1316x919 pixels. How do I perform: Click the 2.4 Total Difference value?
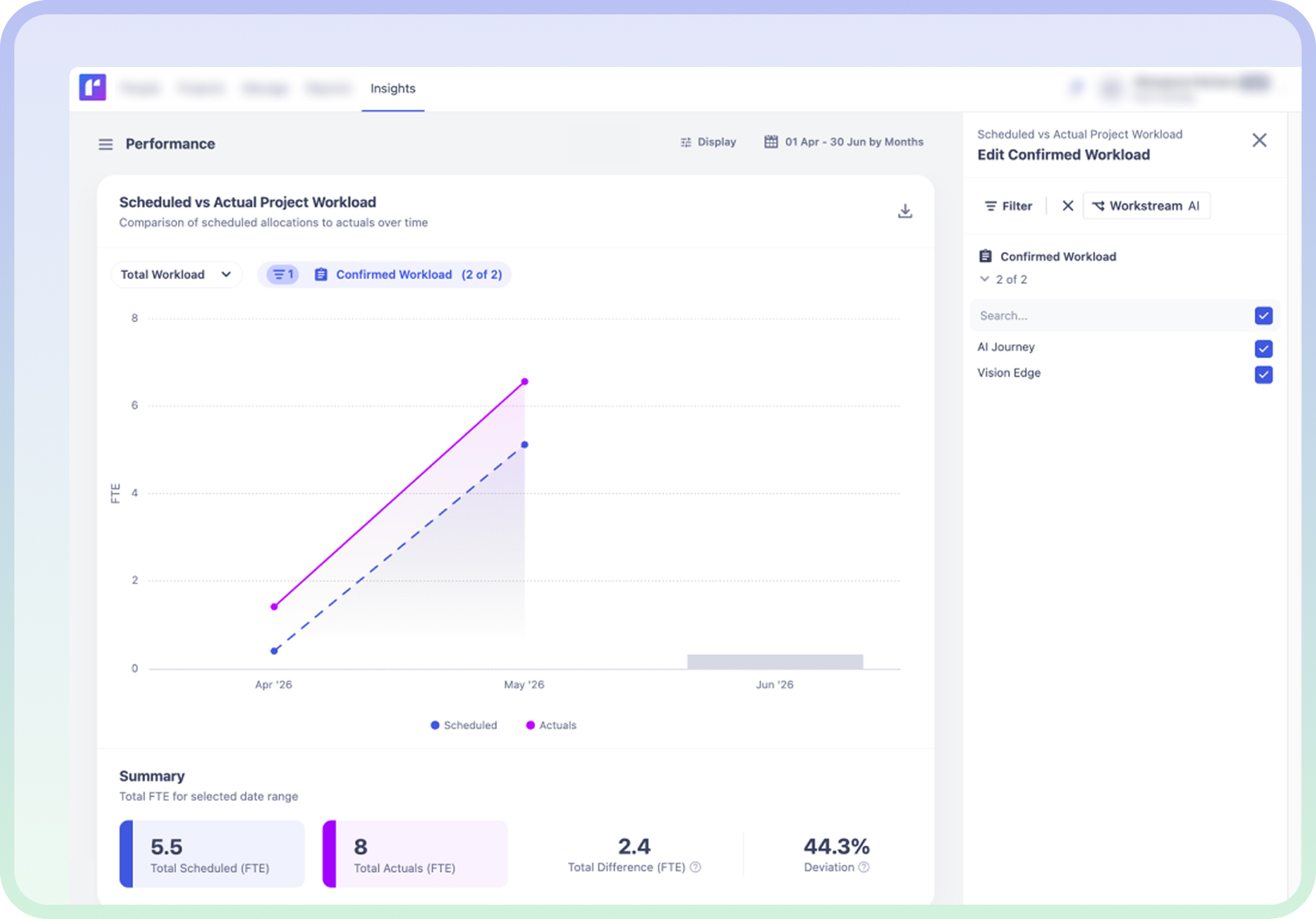point(634,846)
